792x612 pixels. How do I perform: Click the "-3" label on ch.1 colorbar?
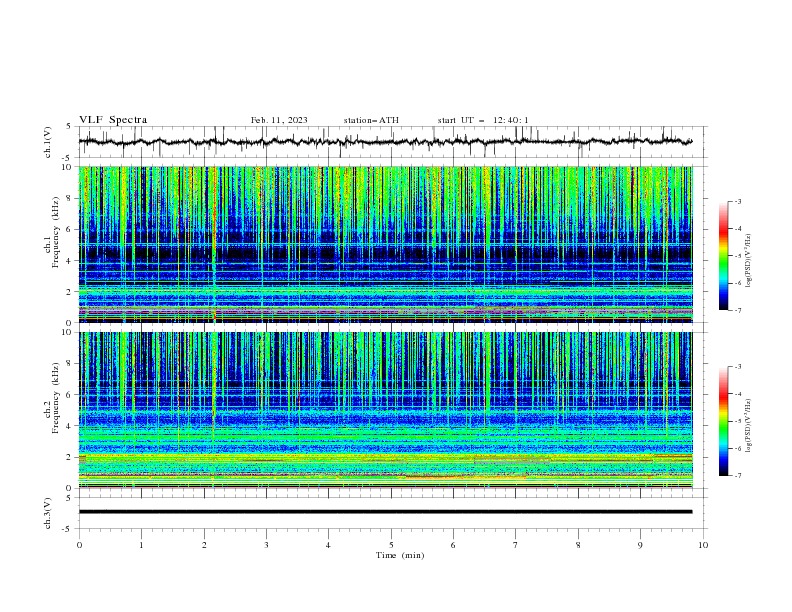pyautogui.click(x=737, y=202)
